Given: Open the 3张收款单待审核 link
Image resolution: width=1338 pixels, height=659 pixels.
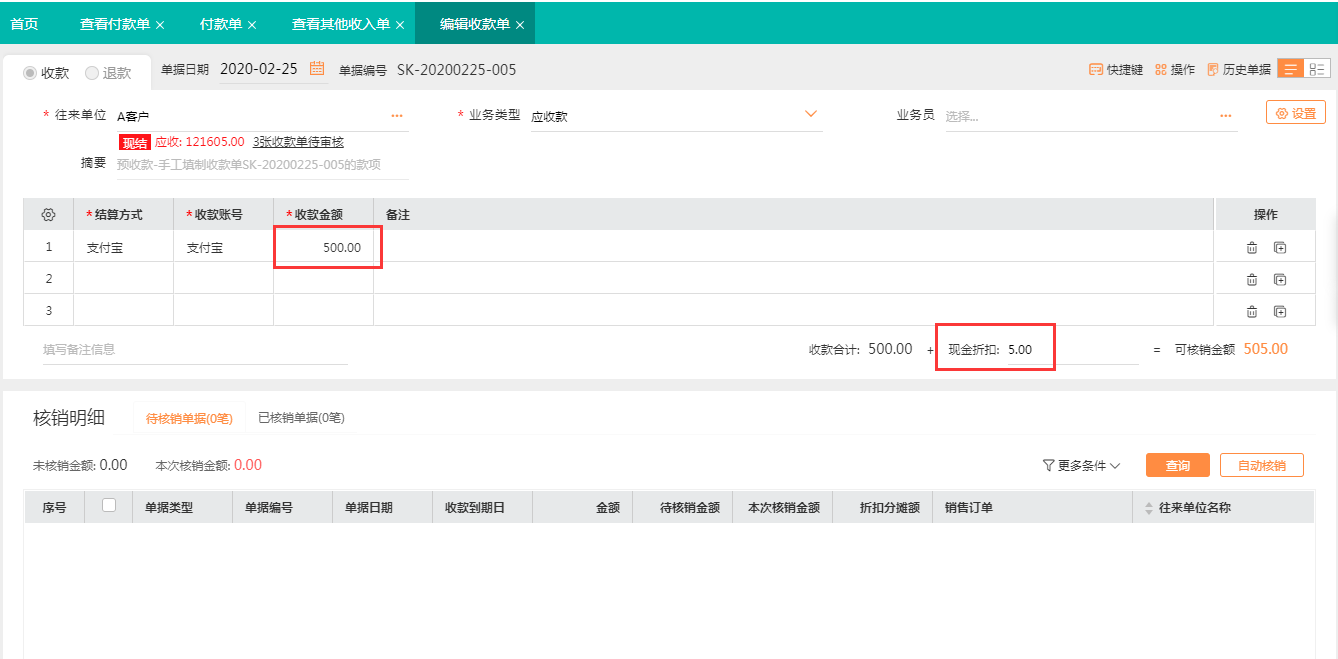Looking at the screenshot, I should click(298, 142).
